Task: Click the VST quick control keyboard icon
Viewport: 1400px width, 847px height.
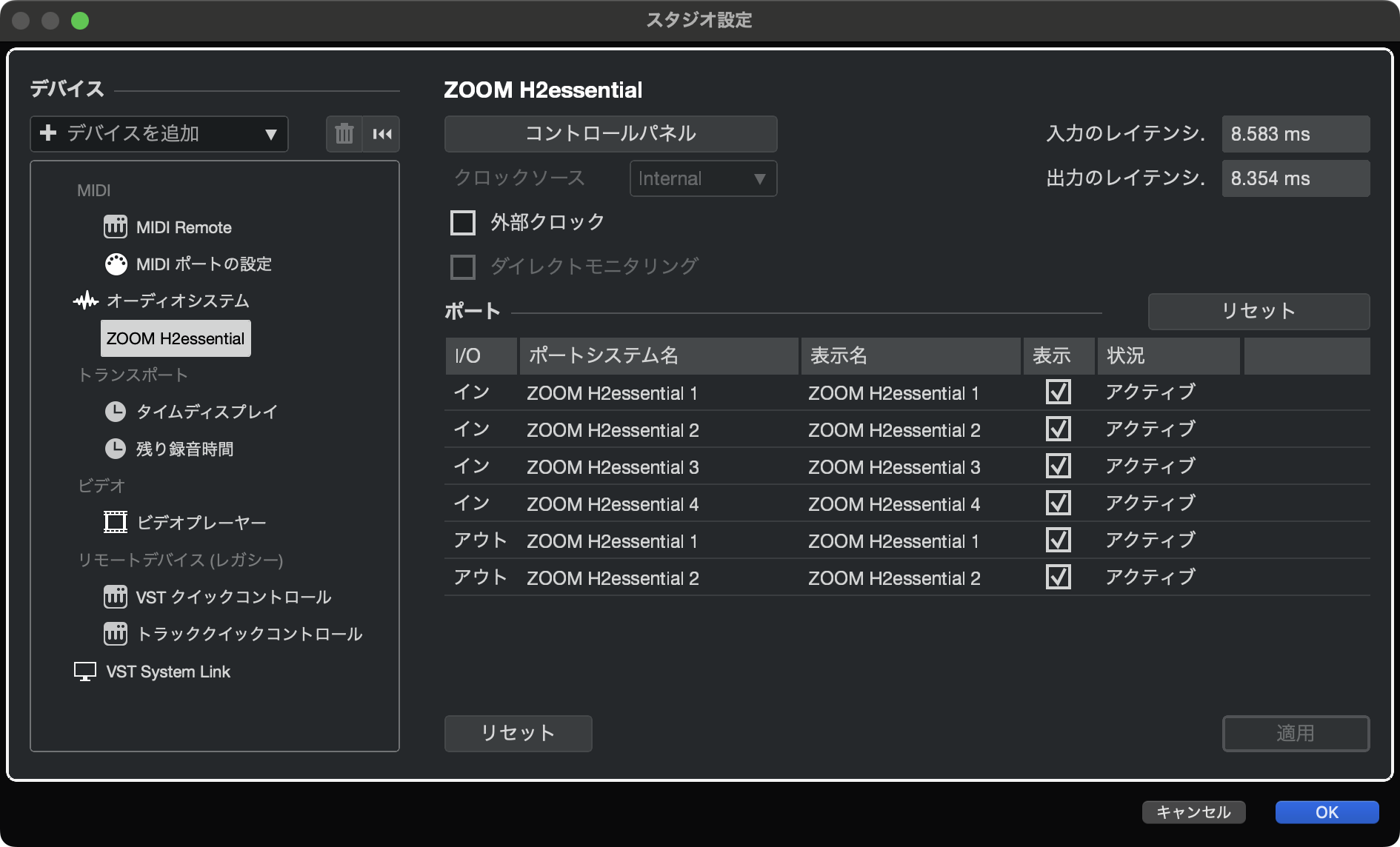Action: click(x=115, y=597)
